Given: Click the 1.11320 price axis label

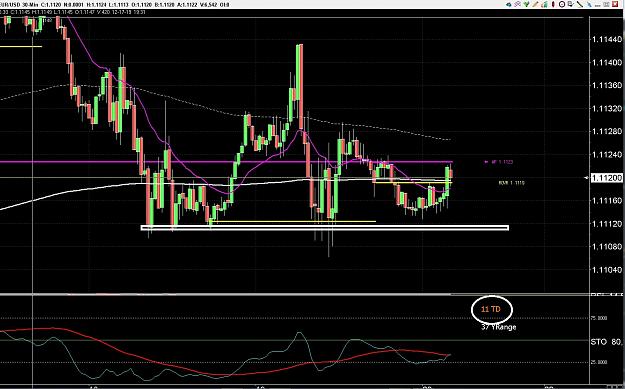Looking at the screenshot, I should [x=607, y=108].
